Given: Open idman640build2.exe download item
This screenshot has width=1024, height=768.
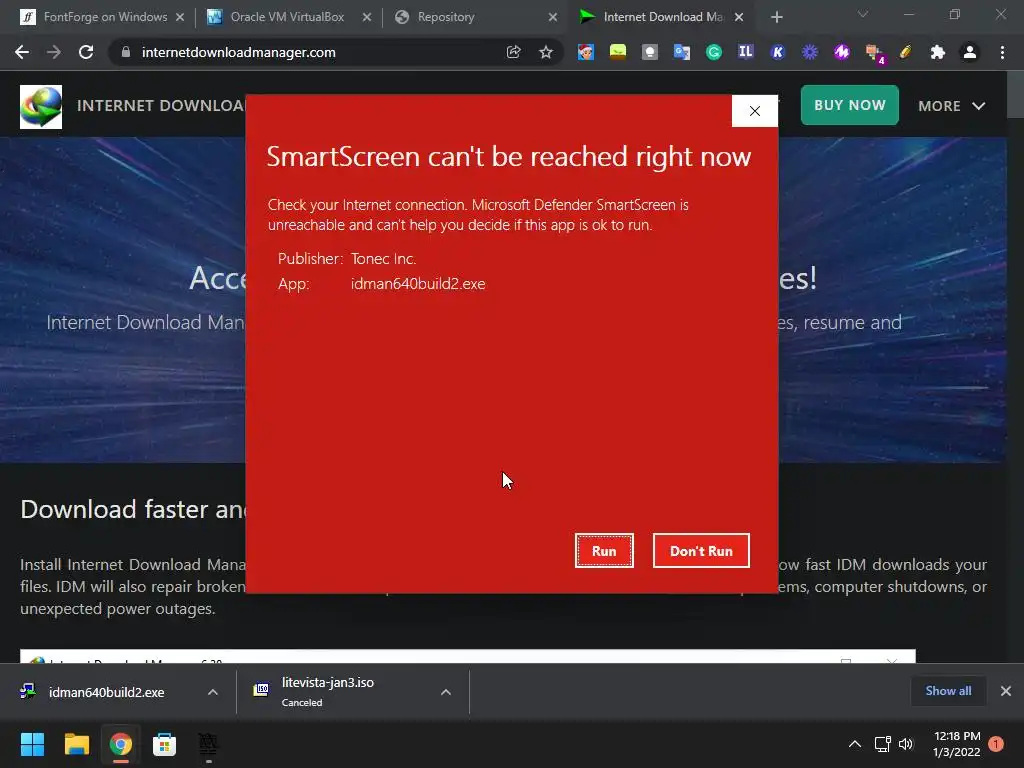Looking at the screenshot, I should 106,692.
